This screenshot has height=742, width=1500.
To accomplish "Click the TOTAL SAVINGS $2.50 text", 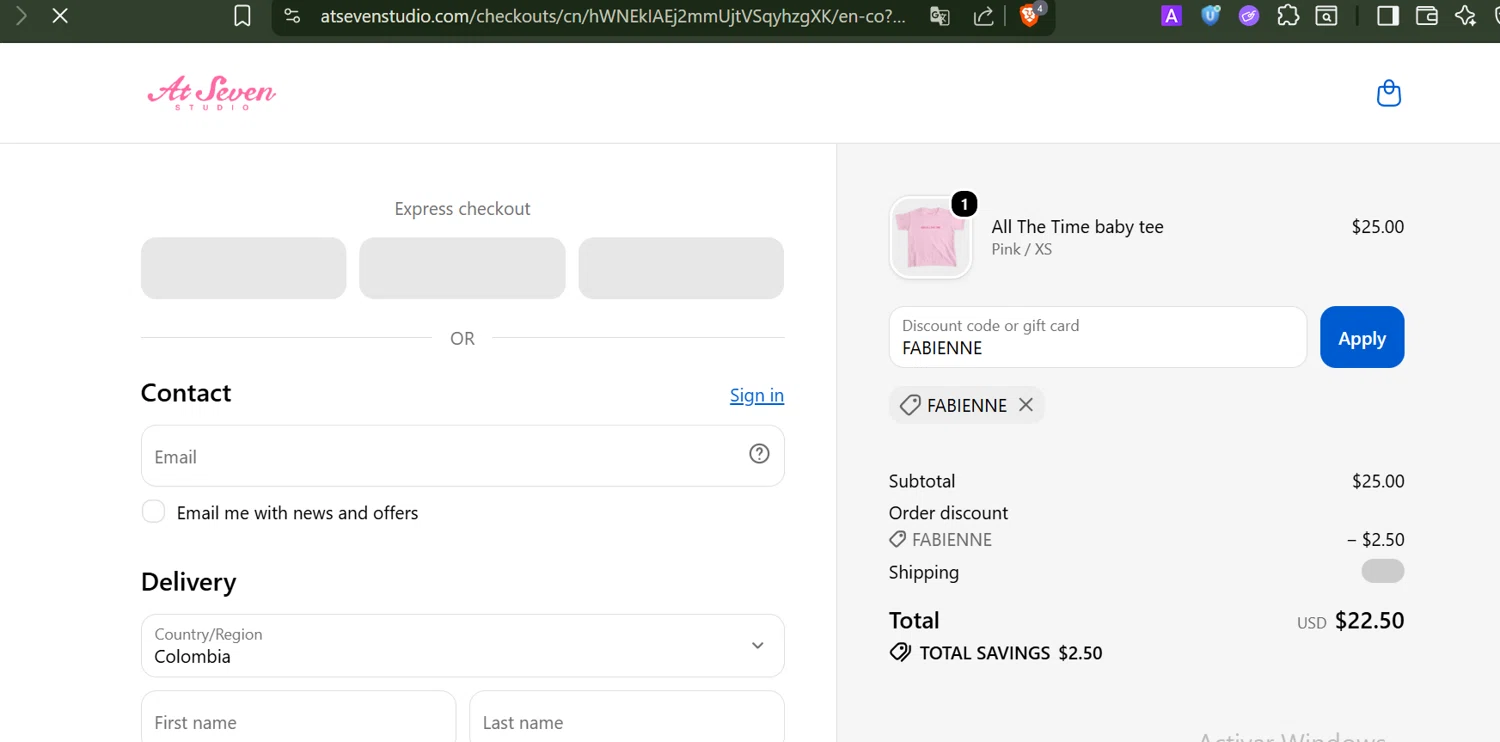I will (1011, 653).
